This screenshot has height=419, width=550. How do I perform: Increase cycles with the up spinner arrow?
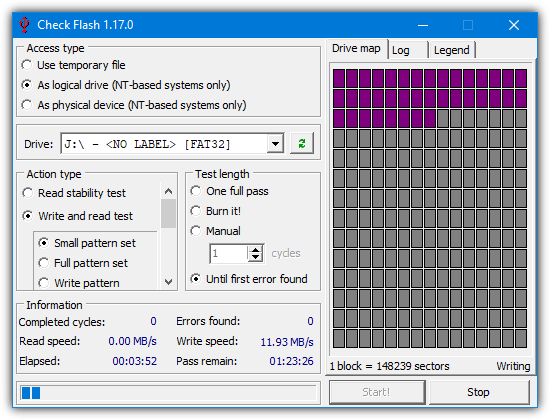(256, 250)
